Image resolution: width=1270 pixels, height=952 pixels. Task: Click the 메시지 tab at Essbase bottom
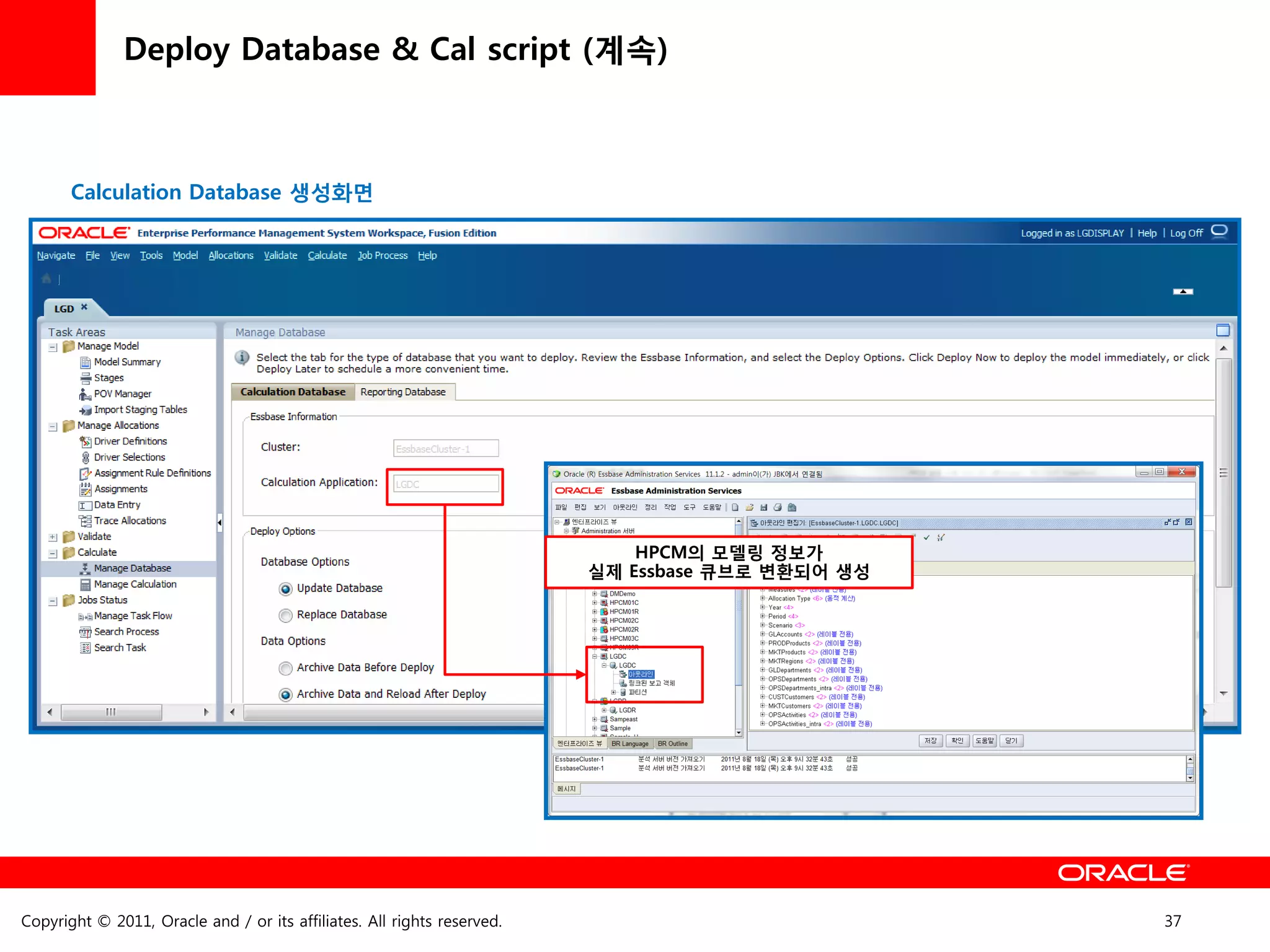[566, 789]
